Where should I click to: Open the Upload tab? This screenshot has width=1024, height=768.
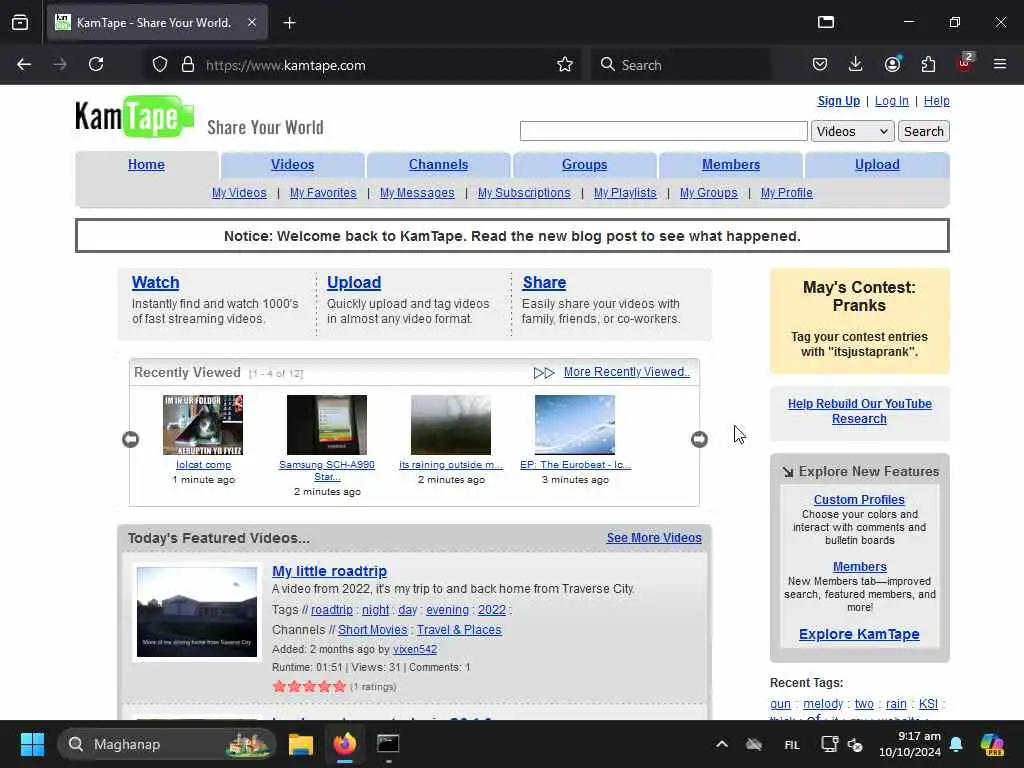pyautogui.click(x=877, y=165)
